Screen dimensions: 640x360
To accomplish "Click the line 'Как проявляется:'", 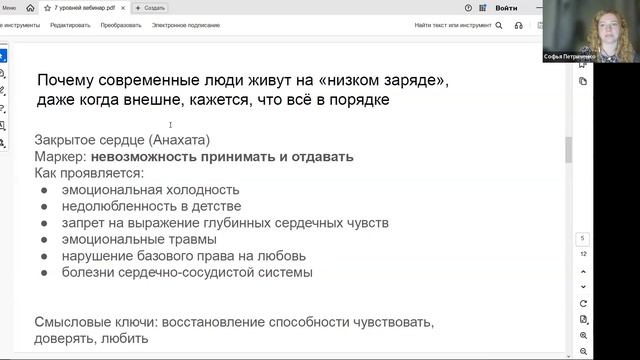I will click(89, 173).
